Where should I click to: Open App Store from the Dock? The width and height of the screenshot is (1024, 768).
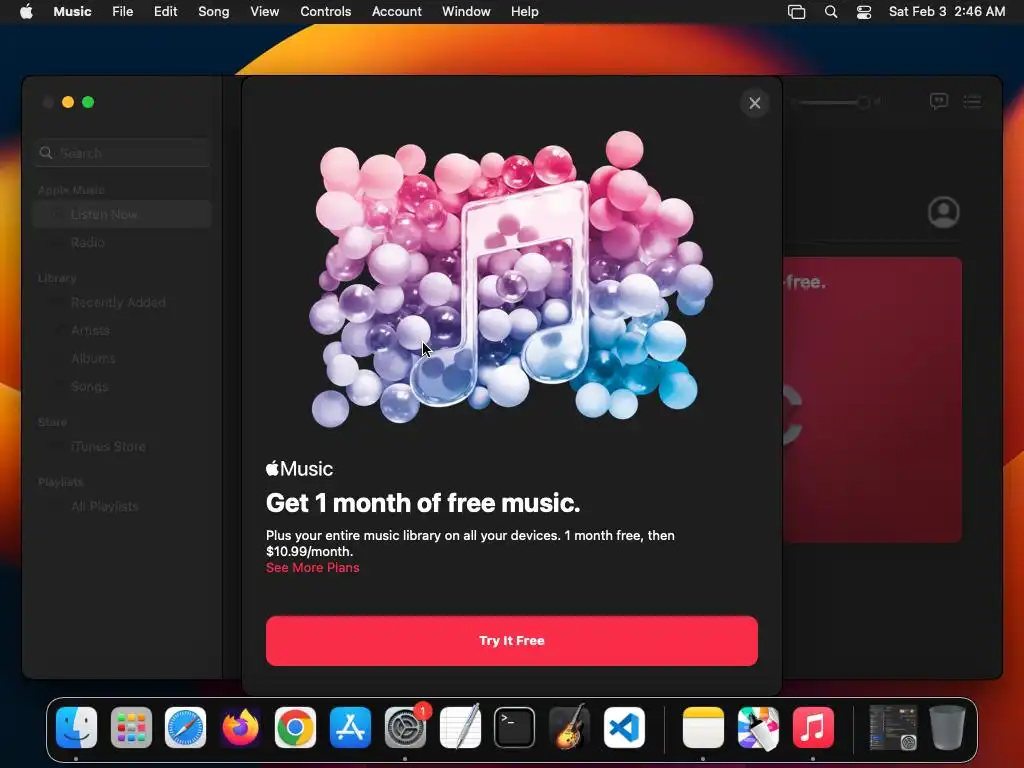point(350,727)
